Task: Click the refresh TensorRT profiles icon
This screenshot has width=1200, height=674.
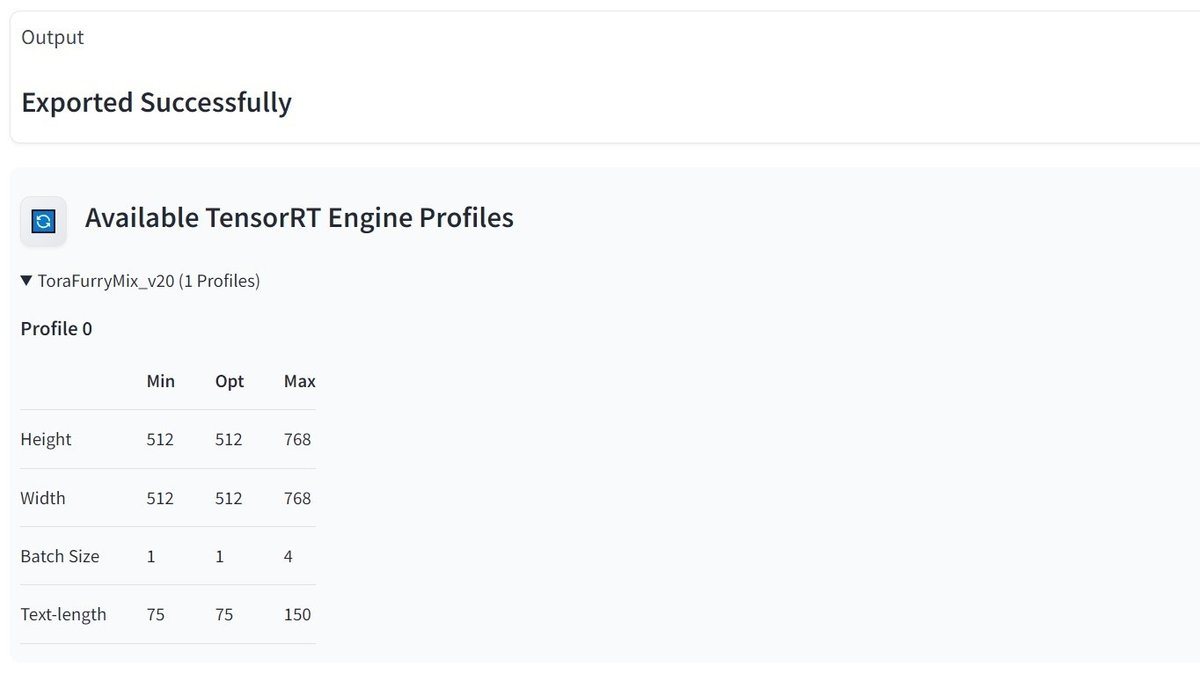Action: [43, 221]
